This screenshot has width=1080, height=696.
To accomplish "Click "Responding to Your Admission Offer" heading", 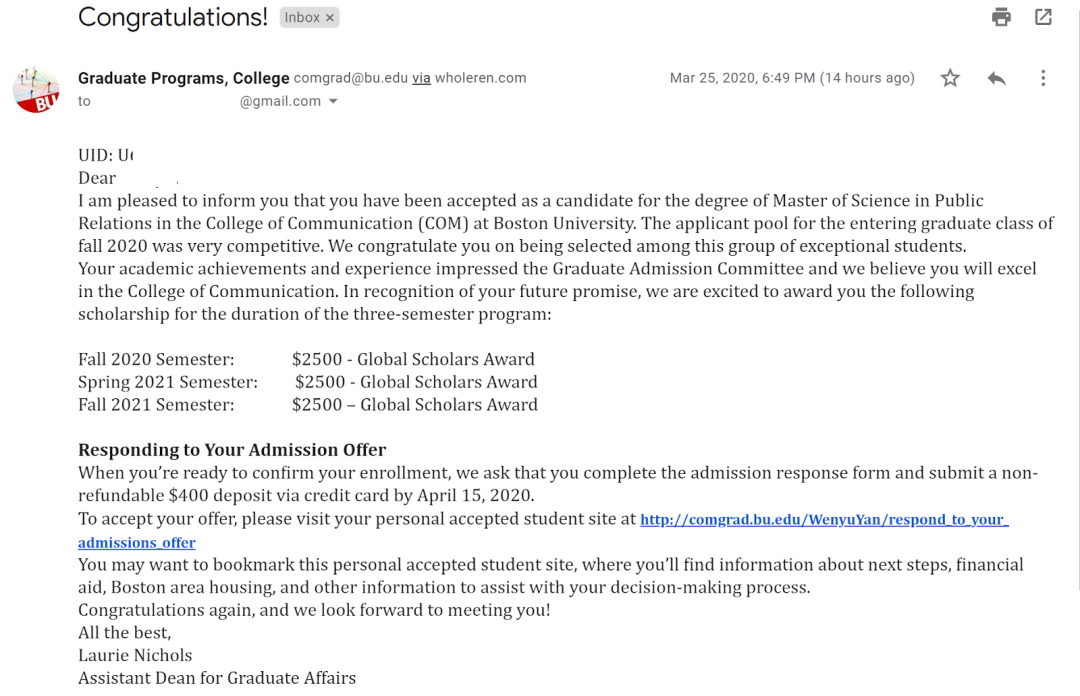I will (232, 450).
